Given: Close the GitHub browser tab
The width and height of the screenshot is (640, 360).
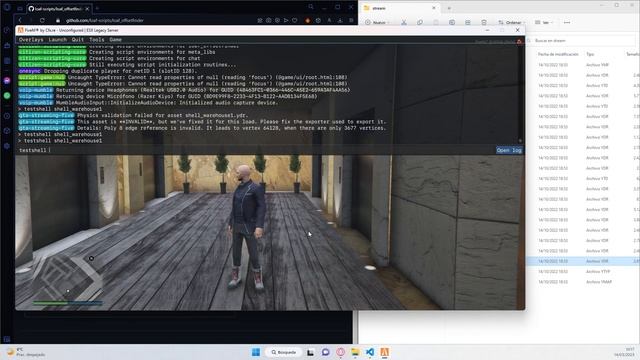Looking at the screenshot, I should tap(87, 9).
